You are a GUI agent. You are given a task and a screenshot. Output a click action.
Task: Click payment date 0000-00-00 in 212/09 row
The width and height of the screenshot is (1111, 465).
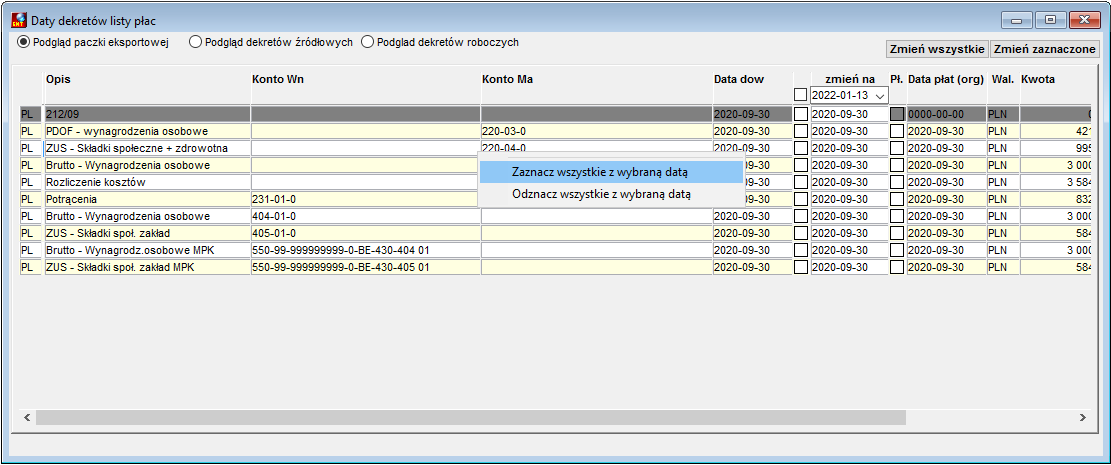tap(947, 113)
